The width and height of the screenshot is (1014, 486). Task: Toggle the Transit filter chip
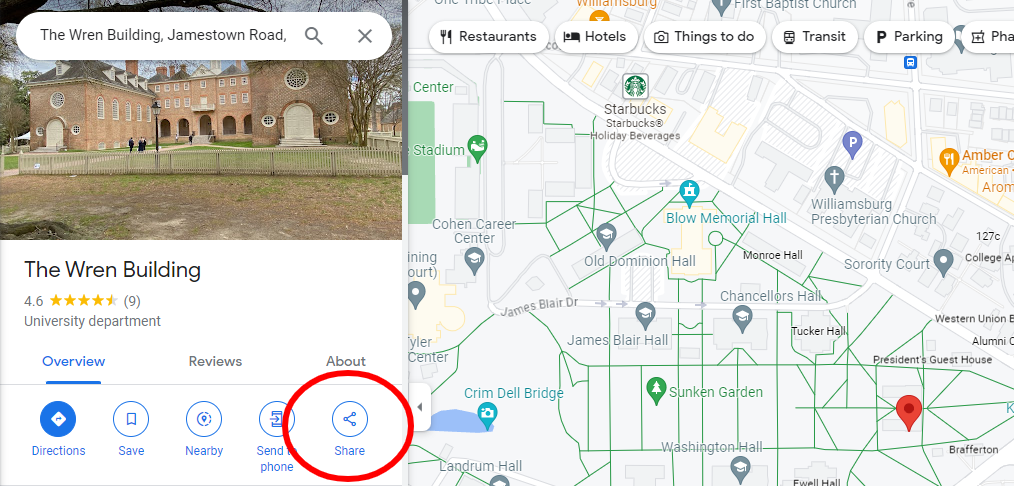coord(815,37)
